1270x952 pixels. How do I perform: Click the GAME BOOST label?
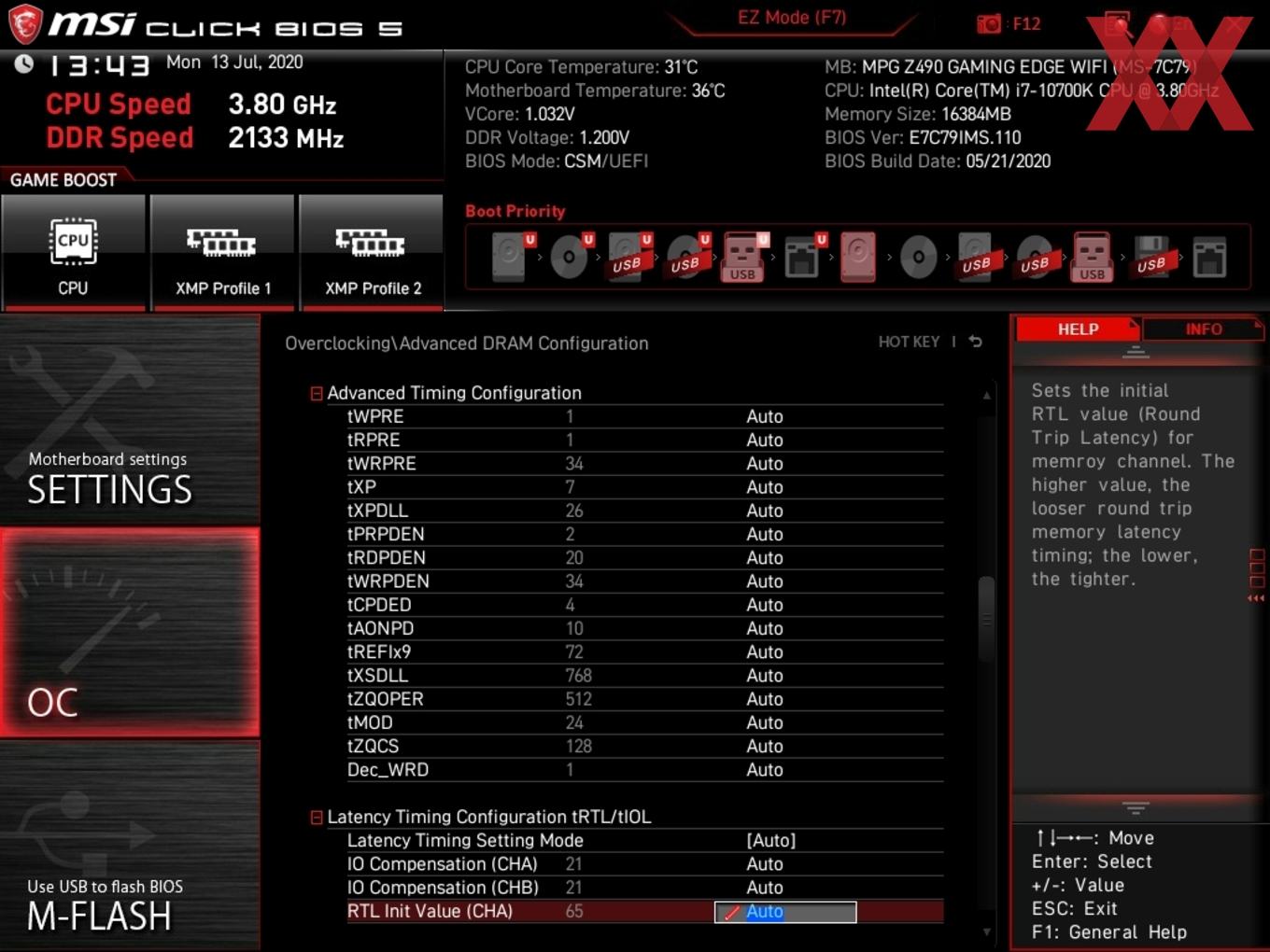63,179
